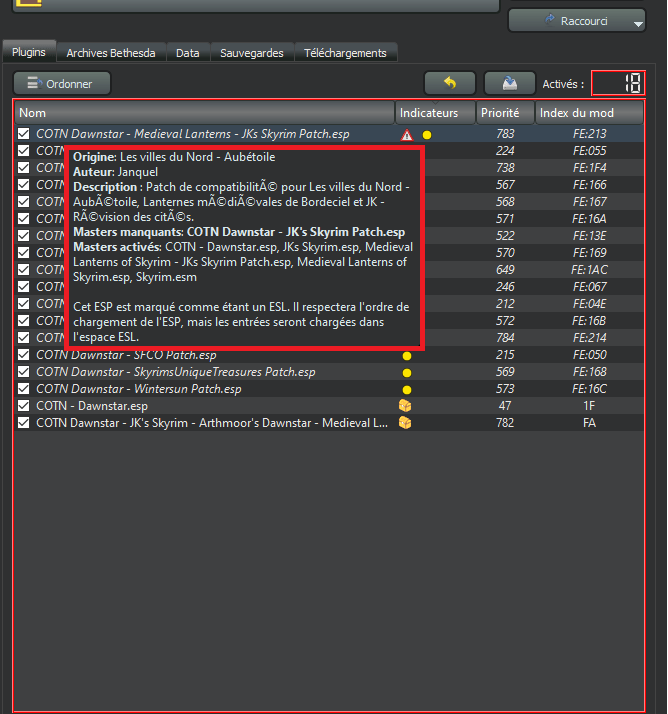
Task: Uncheck the SkyrimsUniqueTreasures Patch.esp checkbox
Action: pyautogui.click(x=24, y=372)
